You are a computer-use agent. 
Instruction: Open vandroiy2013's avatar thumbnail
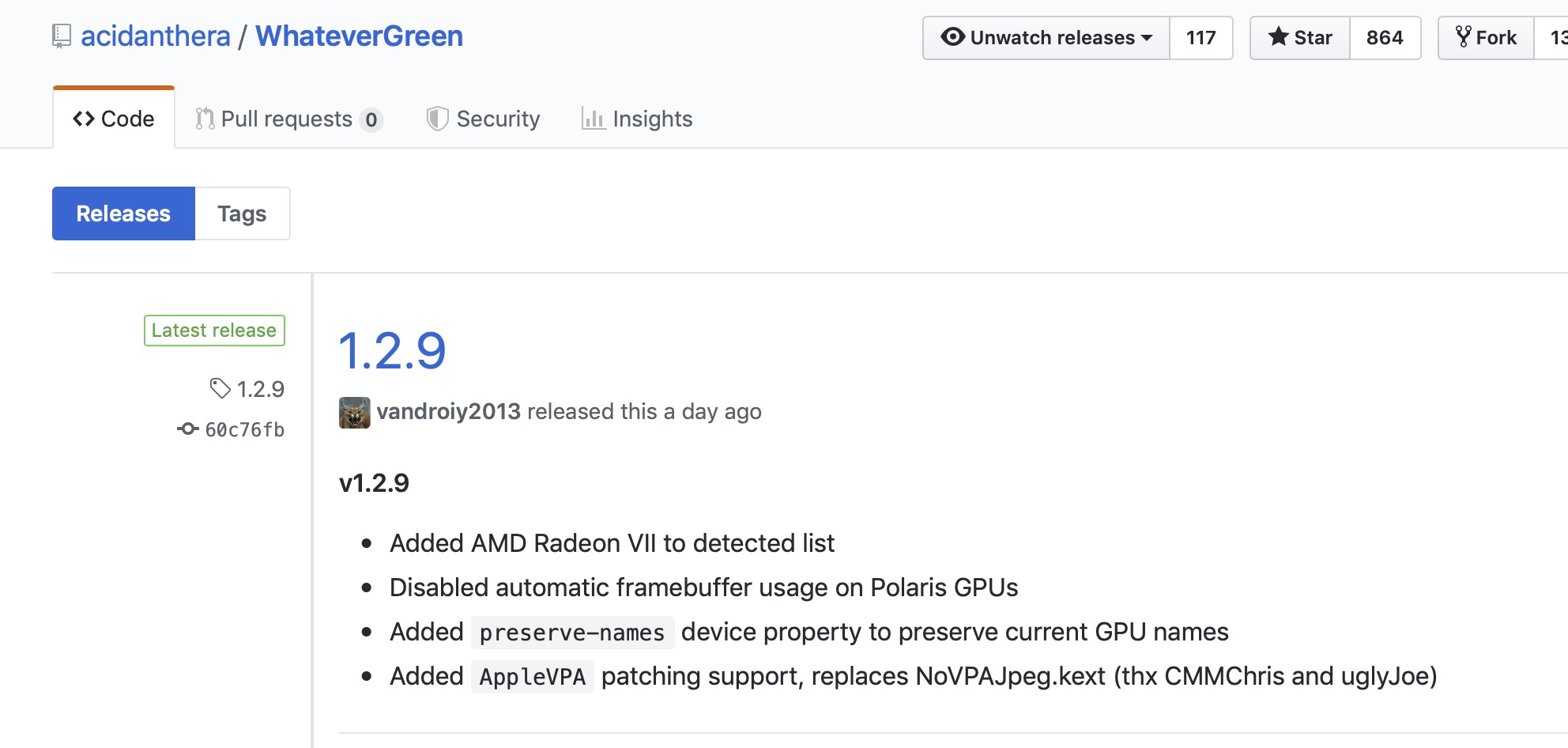354,412
